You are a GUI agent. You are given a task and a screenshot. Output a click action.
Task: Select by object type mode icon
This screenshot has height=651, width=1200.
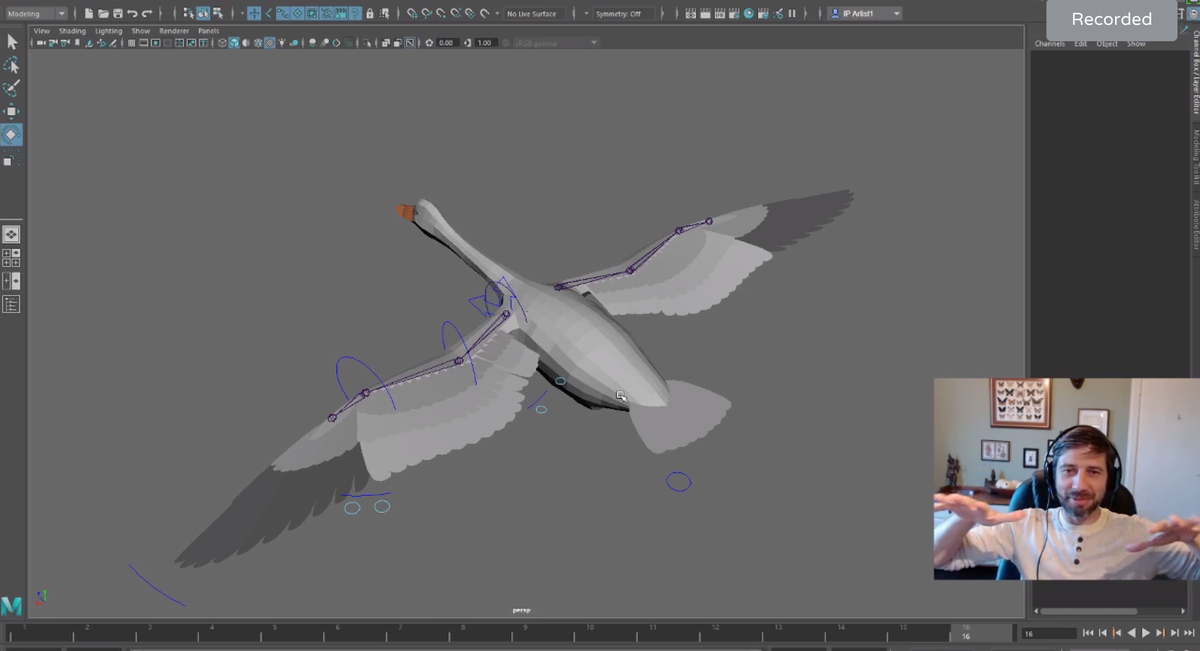coord(203,13)
